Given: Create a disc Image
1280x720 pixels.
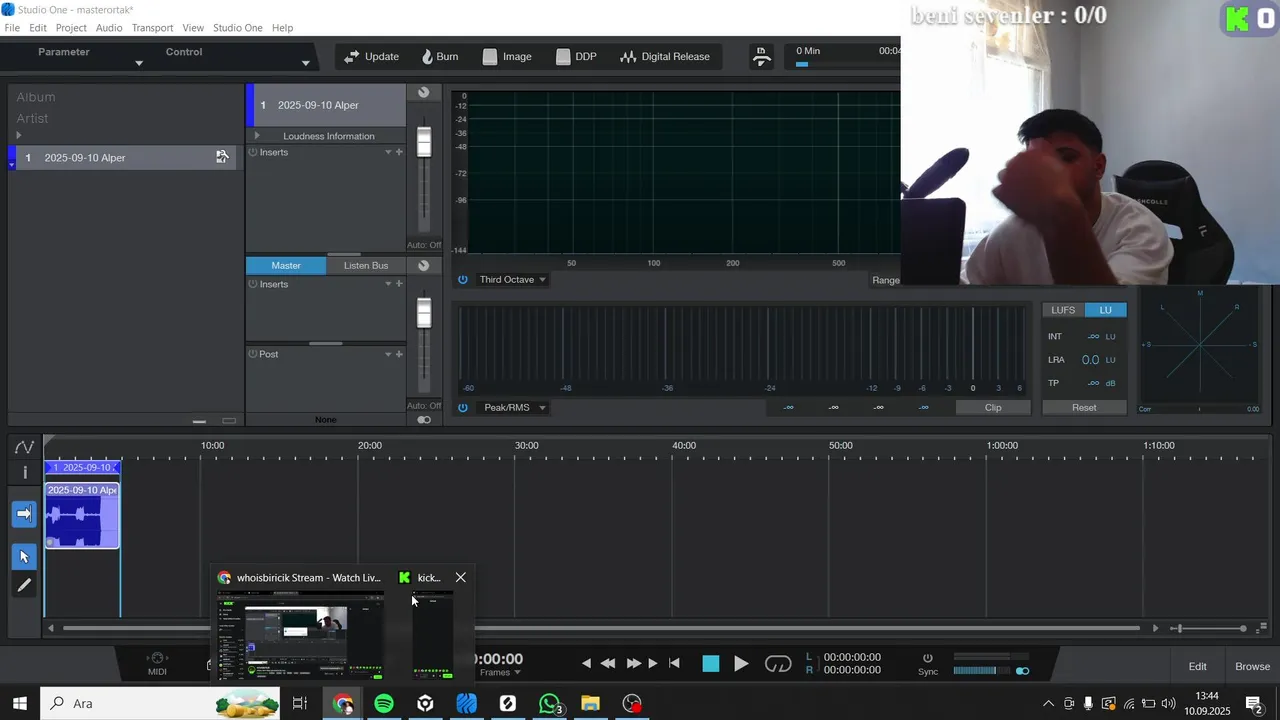Looking at the screenshot, I should [x=507, y=57].
